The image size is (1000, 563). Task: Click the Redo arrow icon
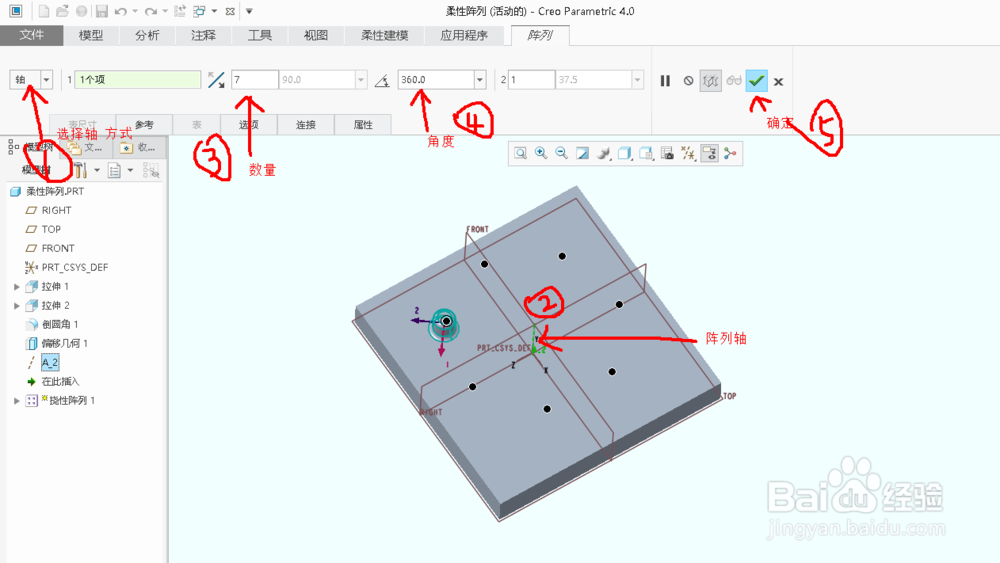(x=151, y=11)
